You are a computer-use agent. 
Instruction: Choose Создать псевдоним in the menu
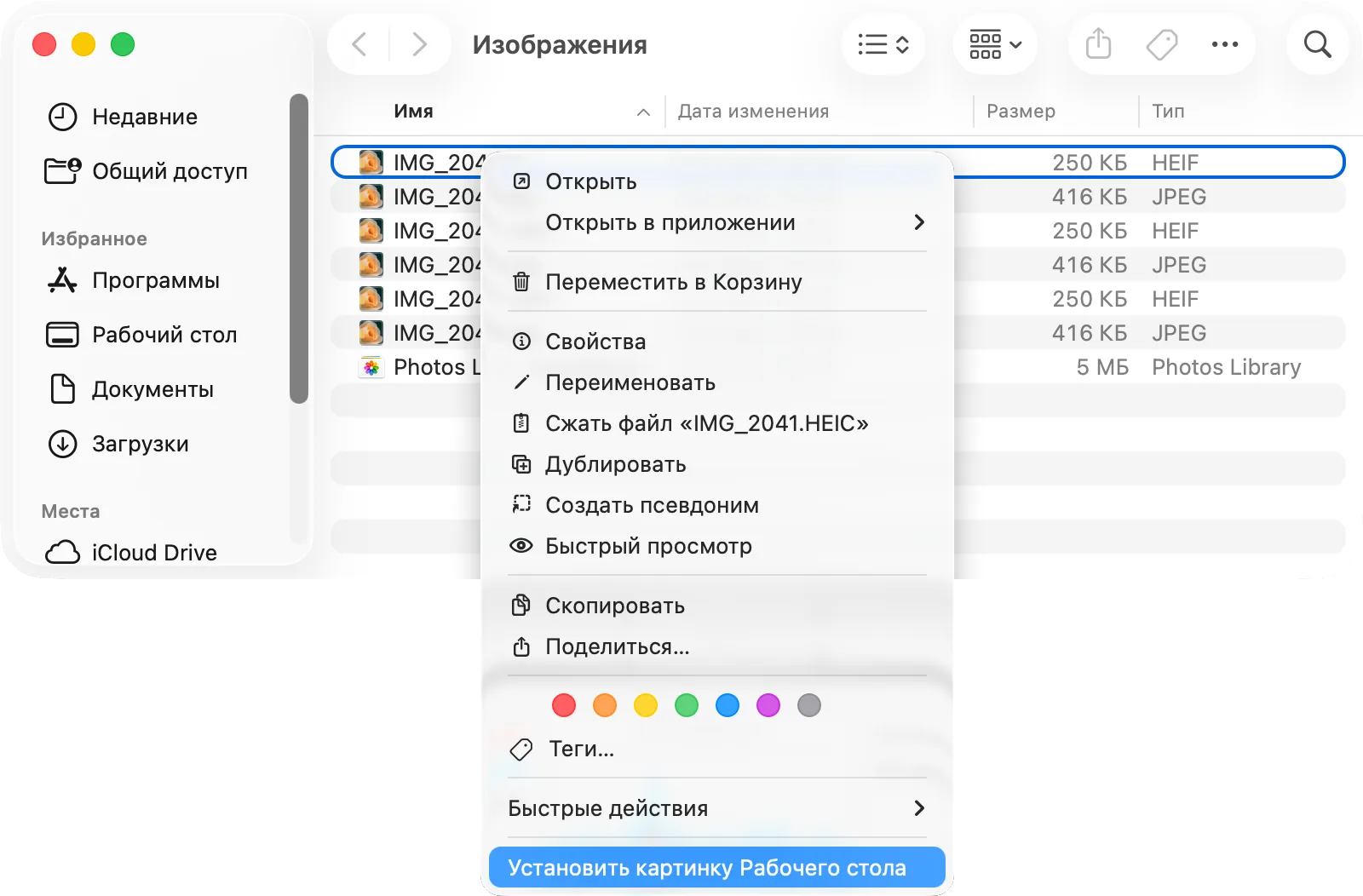716,505
